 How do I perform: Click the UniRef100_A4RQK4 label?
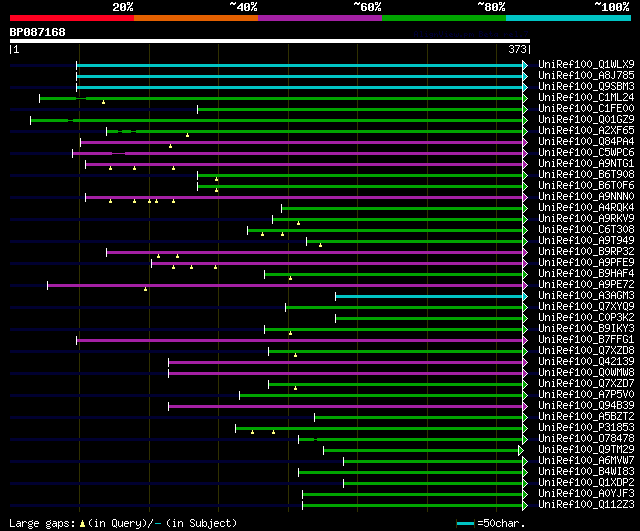click(586, 208)
